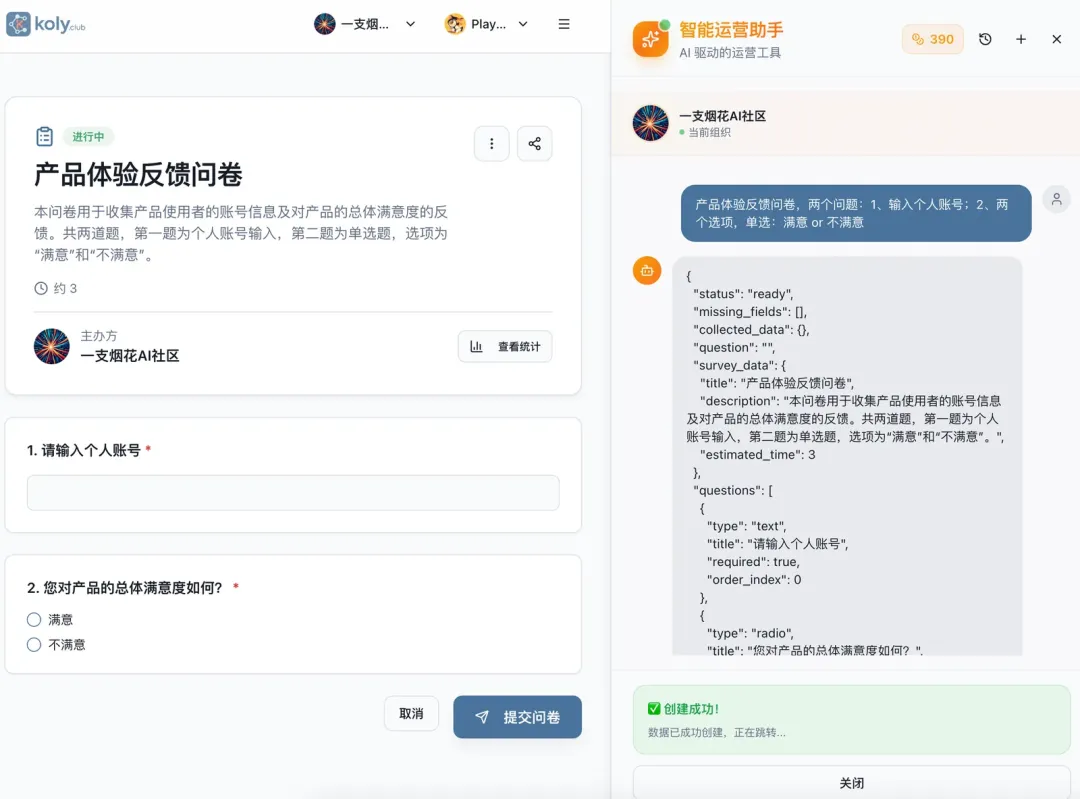
Task: Click 查看统计 statistics button
Action: [505, 346]
